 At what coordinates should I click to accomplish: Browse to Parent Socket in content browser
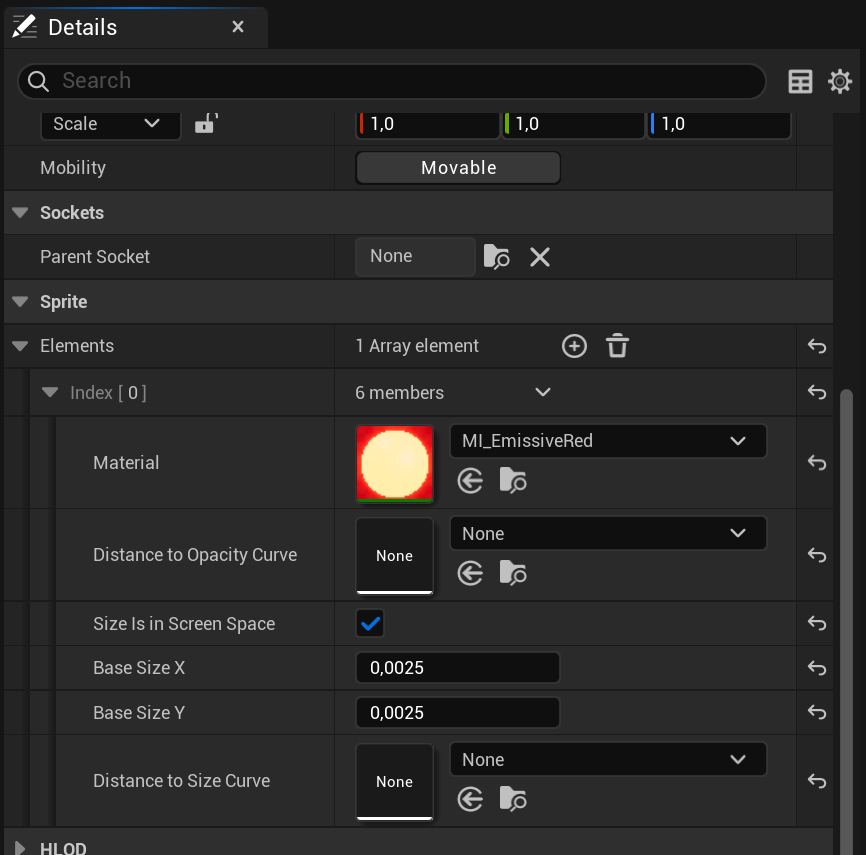click(497, 257)
